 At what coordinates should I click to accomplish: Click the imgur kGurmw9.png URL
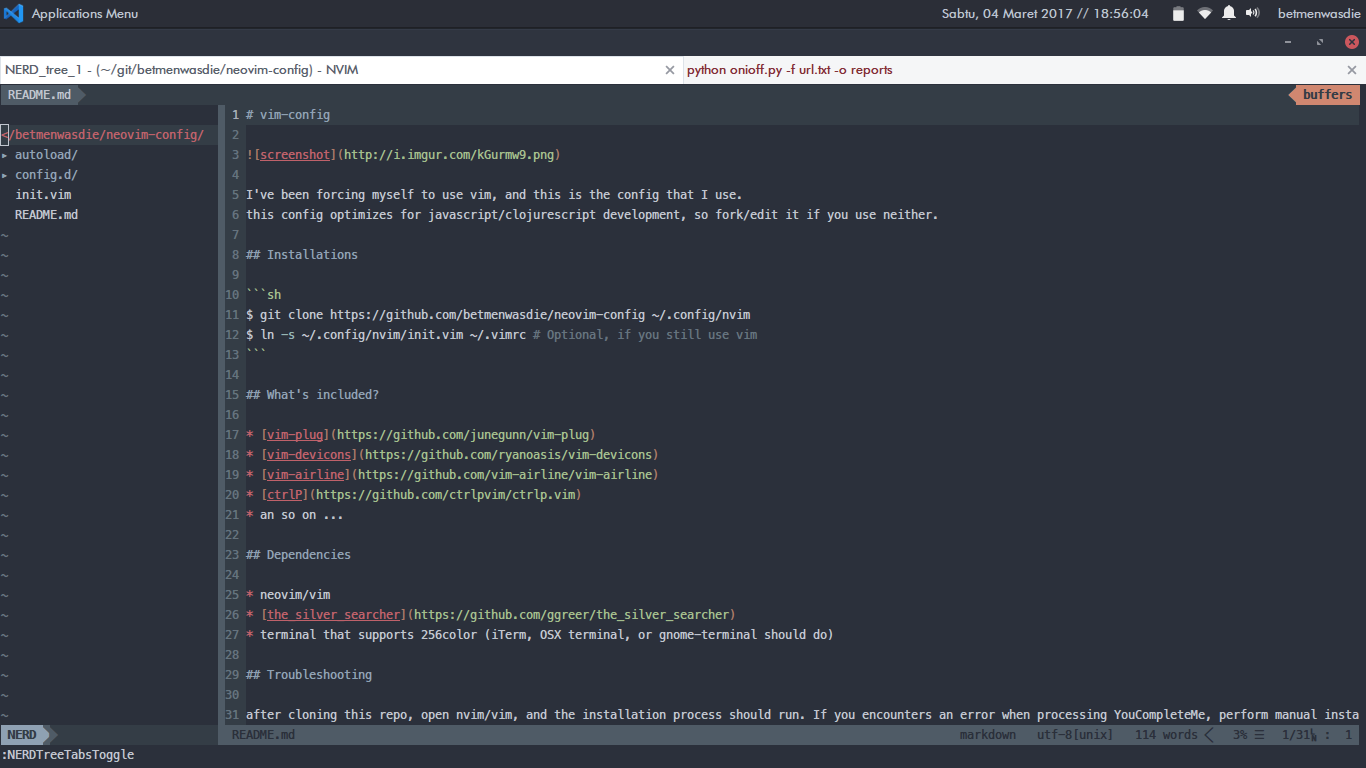click(449, 155)
